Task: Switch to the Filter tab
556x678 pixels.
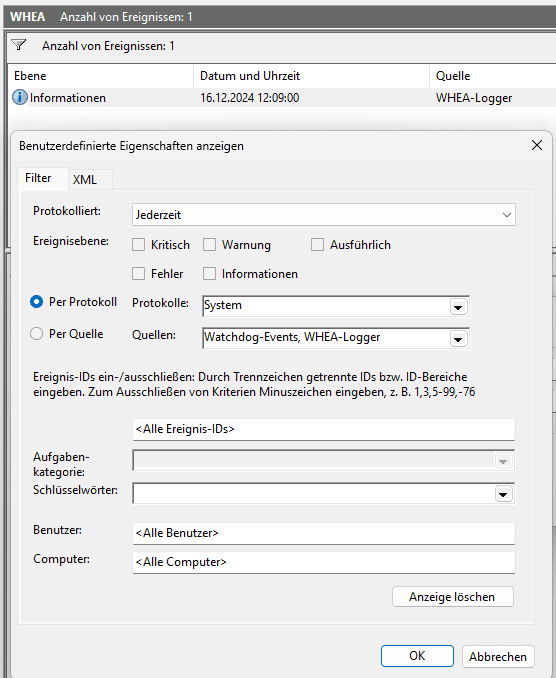Action: click(x=38, y=178)
